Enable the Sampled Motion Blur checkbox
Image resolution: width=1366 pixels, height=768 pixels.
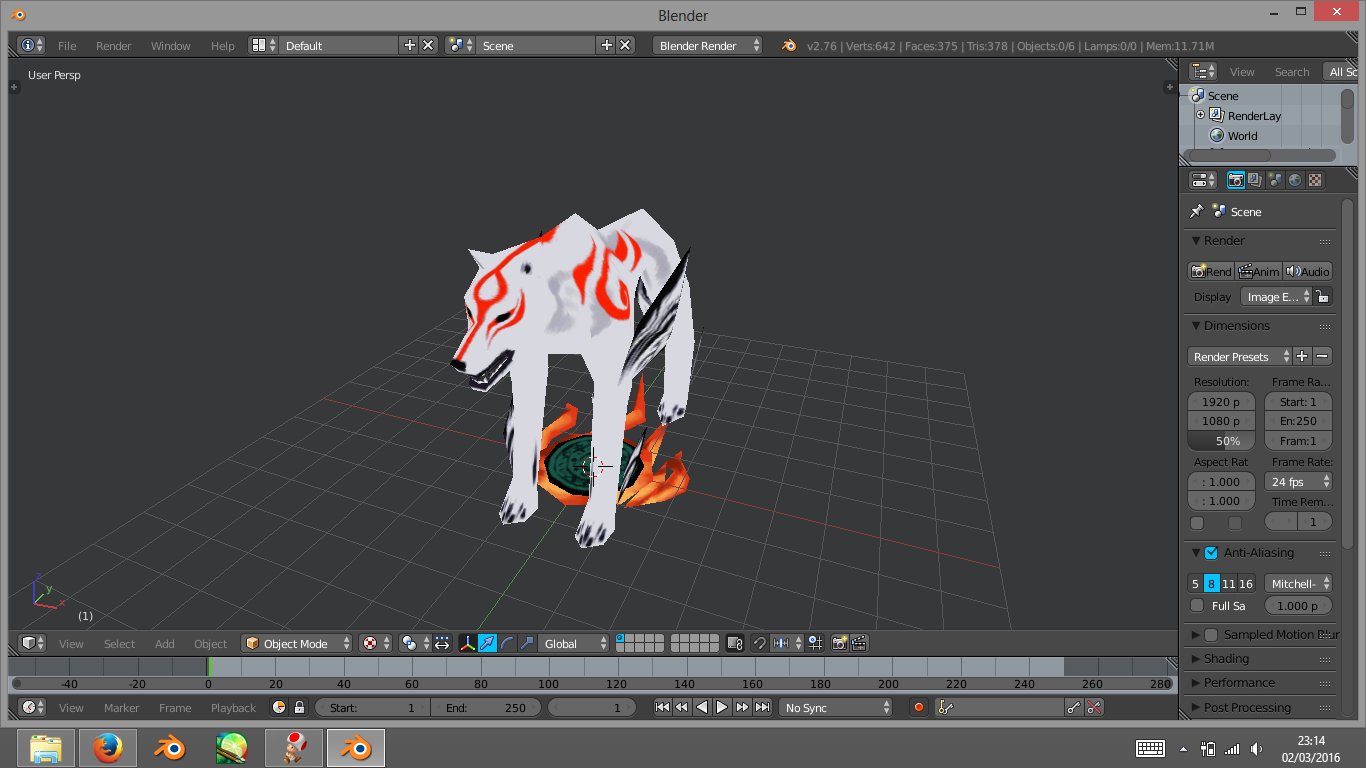click(x=1211, y=634)
